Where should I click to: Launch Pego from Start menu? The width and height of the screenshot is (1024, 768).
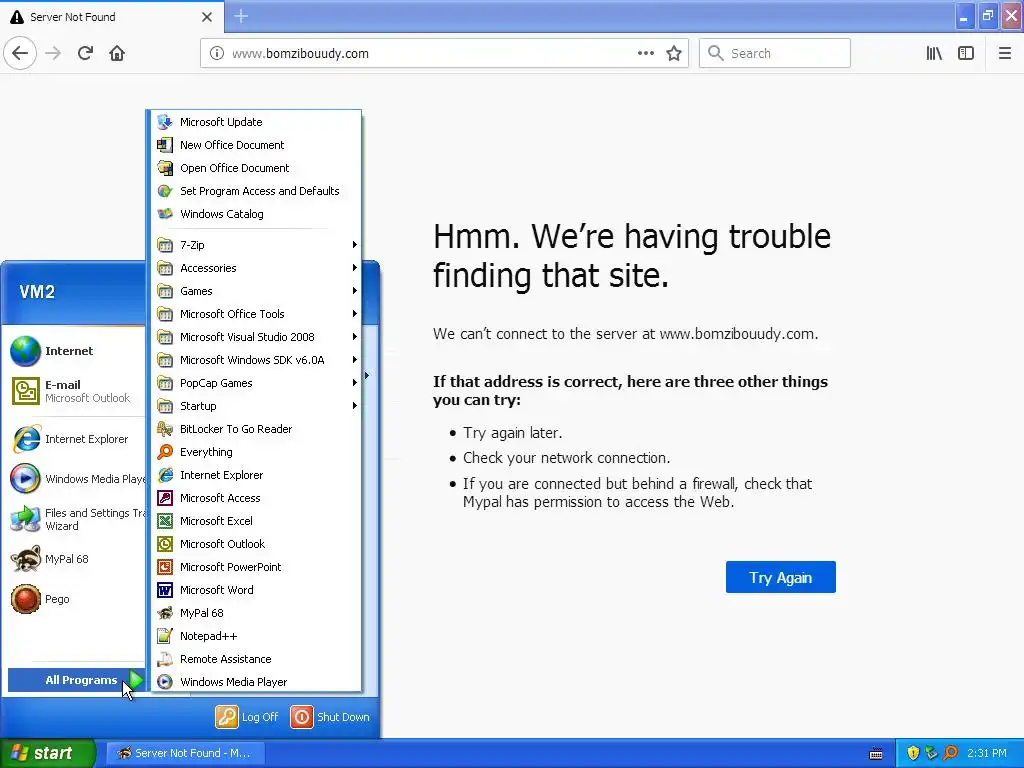75,599
